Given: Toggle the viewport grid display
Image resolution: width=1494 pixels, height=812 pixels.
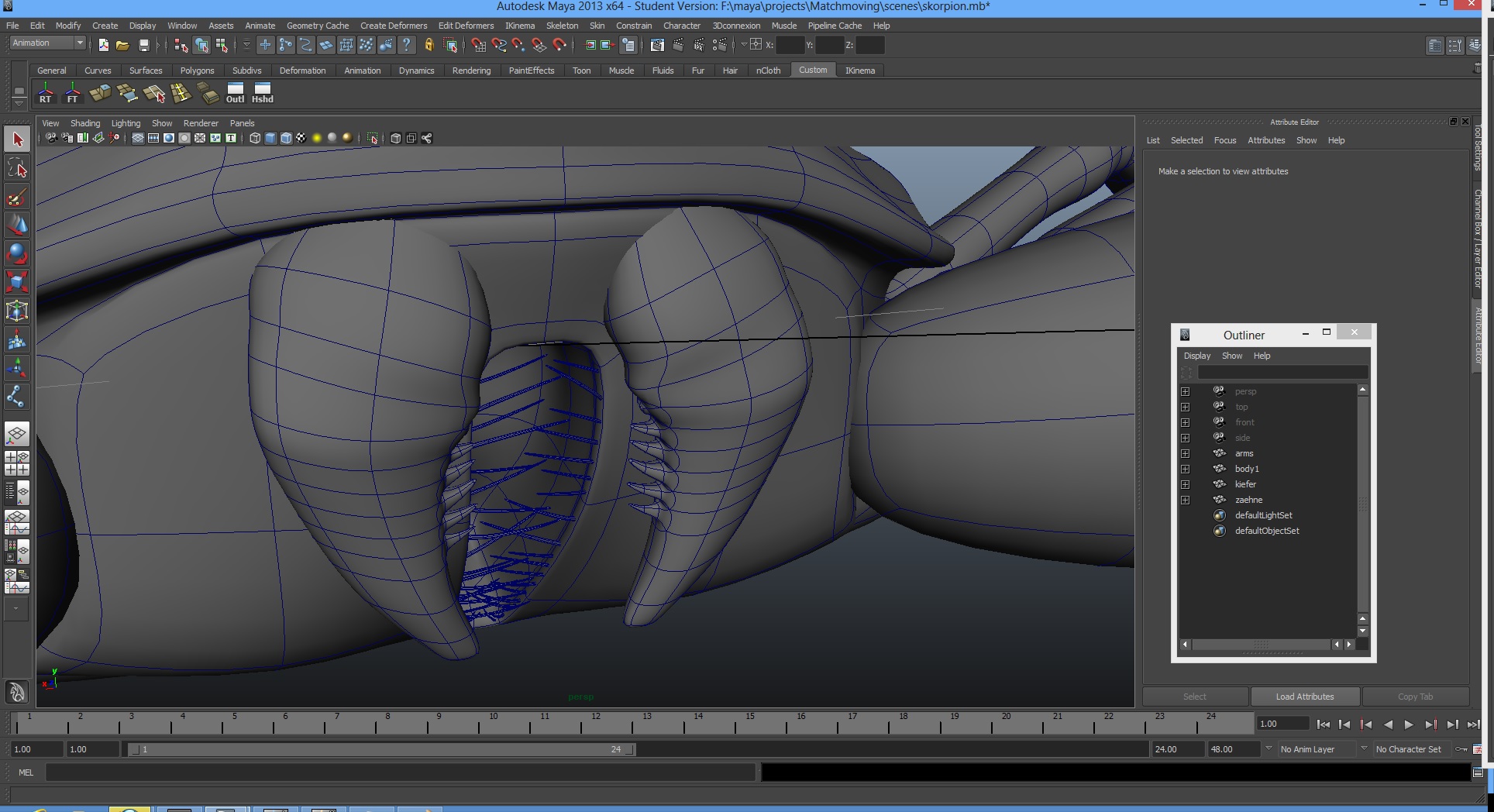Looking at the screenshot, I should point(138,139).
